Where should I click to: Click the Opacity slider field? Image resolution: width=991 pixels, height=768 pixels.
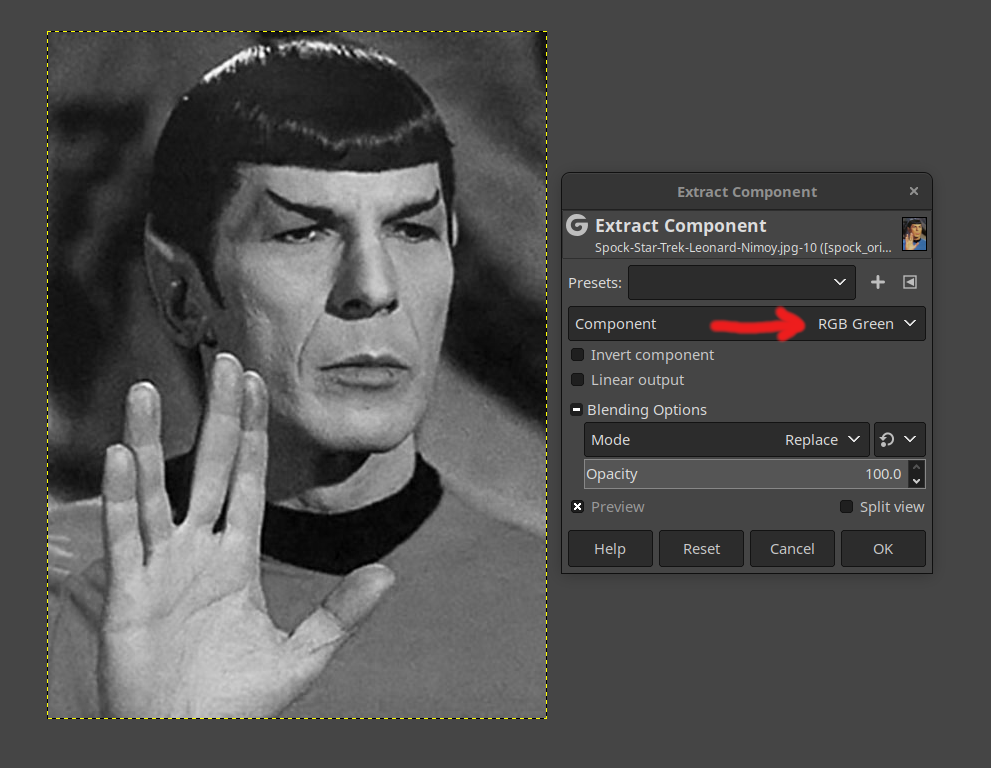[x=746, y=474]
